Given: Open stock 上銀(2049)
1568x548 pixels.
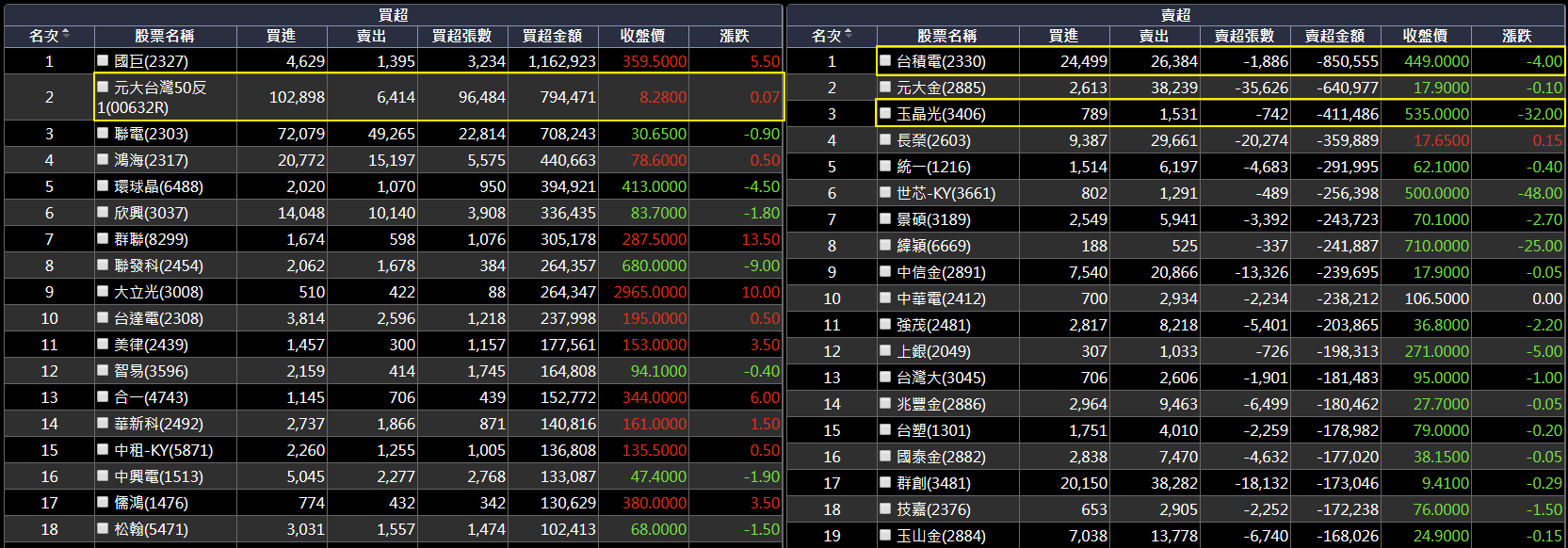Looking at the screenshot, I should [x=933, y=351].
